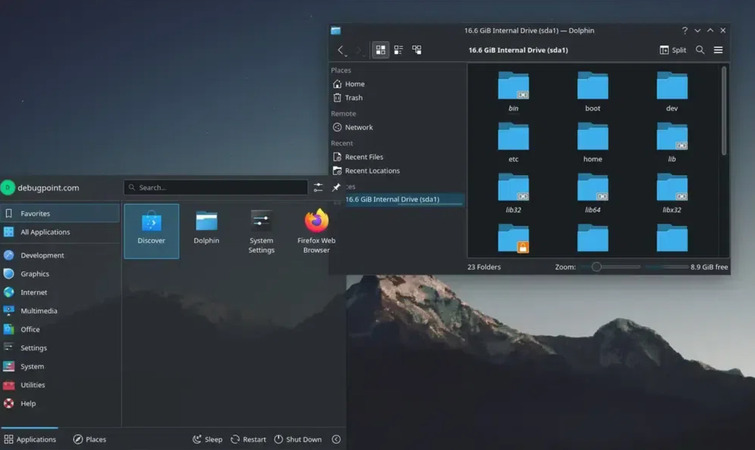Click Dolphin's vertical scrollbar
Screen dimensions: 755x450
coord(724,111)
